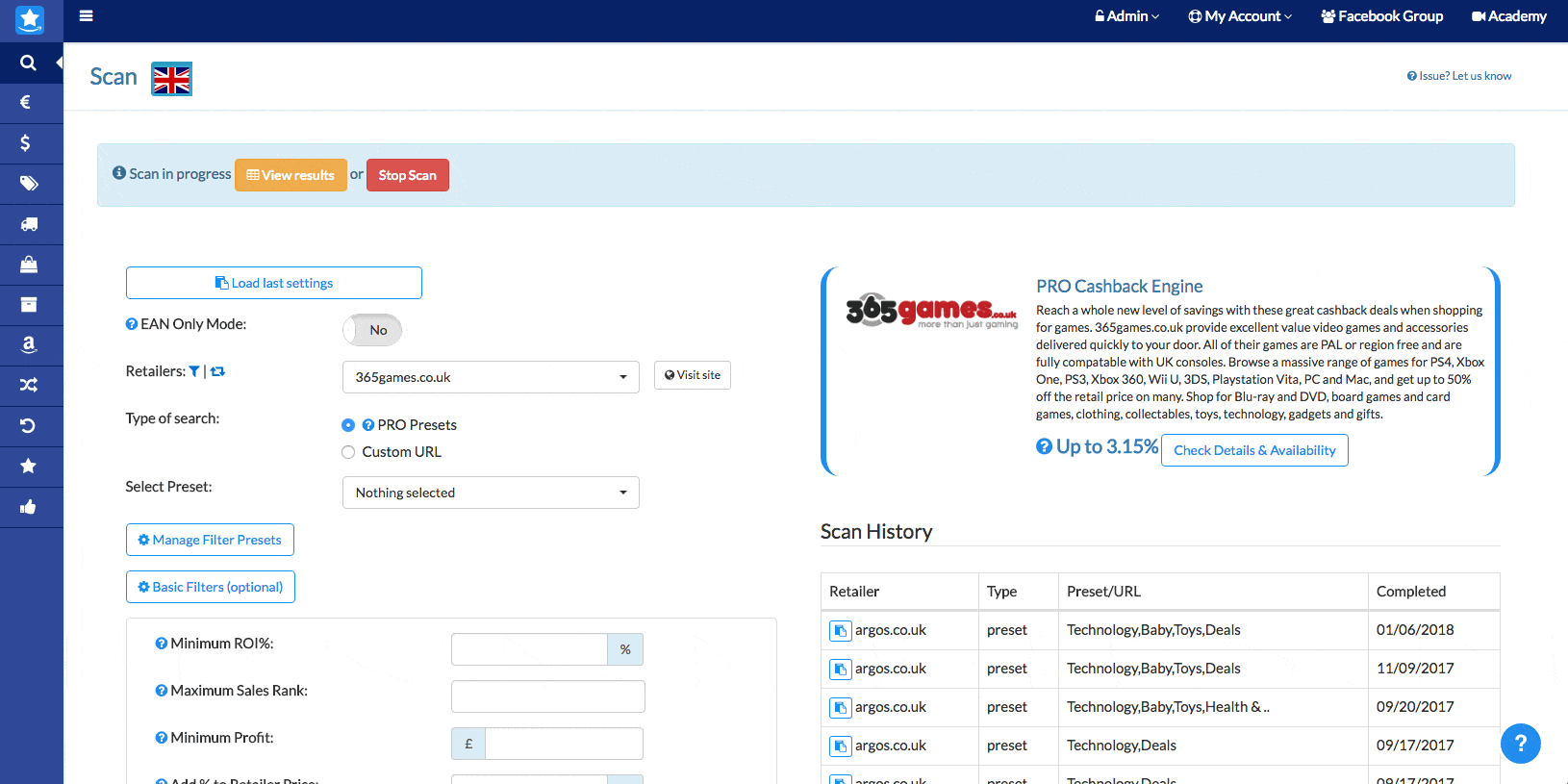Screen dimensions: 1568x784
Task: Open the Amazon icon in sidebar
Action: (29, 344)
